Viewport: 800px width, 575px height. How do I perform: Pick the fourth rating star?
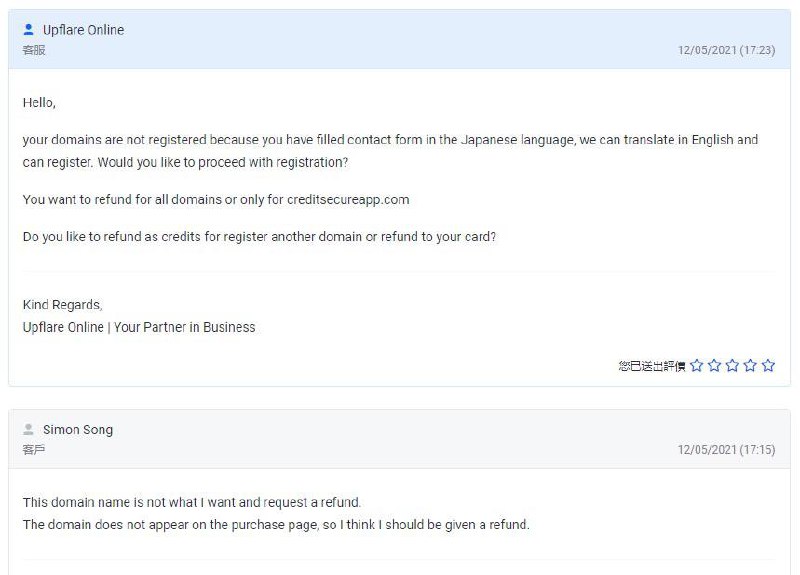(x=751, y=366)
